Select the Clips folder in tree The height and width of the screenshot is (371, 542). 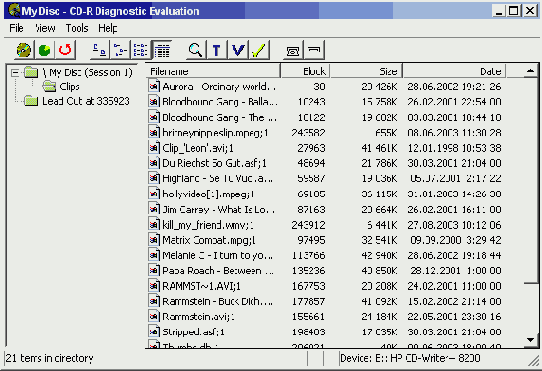click(x=69, y=86)
